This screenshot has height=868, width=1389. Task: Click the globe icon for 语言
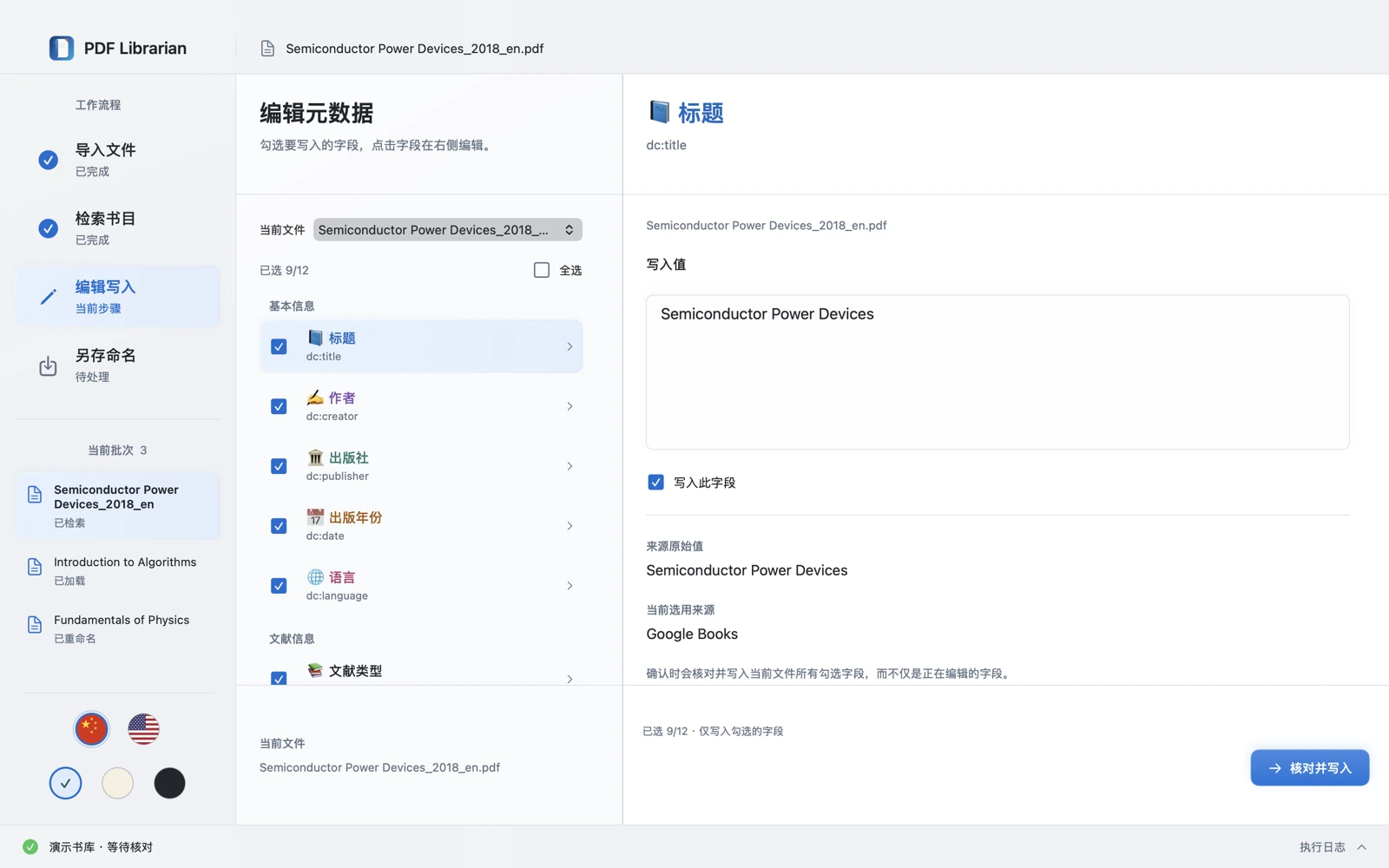315,577
